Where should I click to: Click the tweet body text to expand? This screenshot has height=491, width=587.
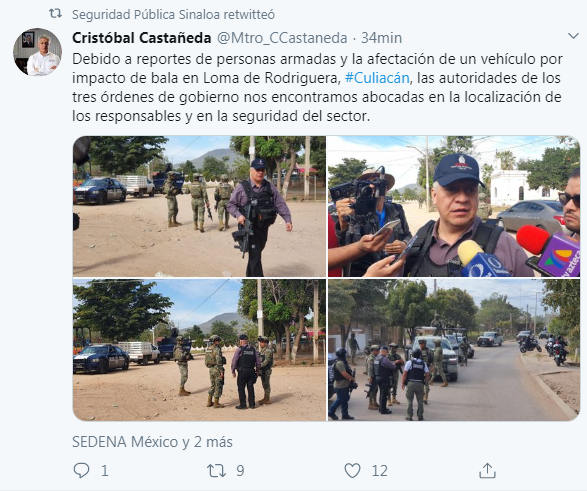317,88
